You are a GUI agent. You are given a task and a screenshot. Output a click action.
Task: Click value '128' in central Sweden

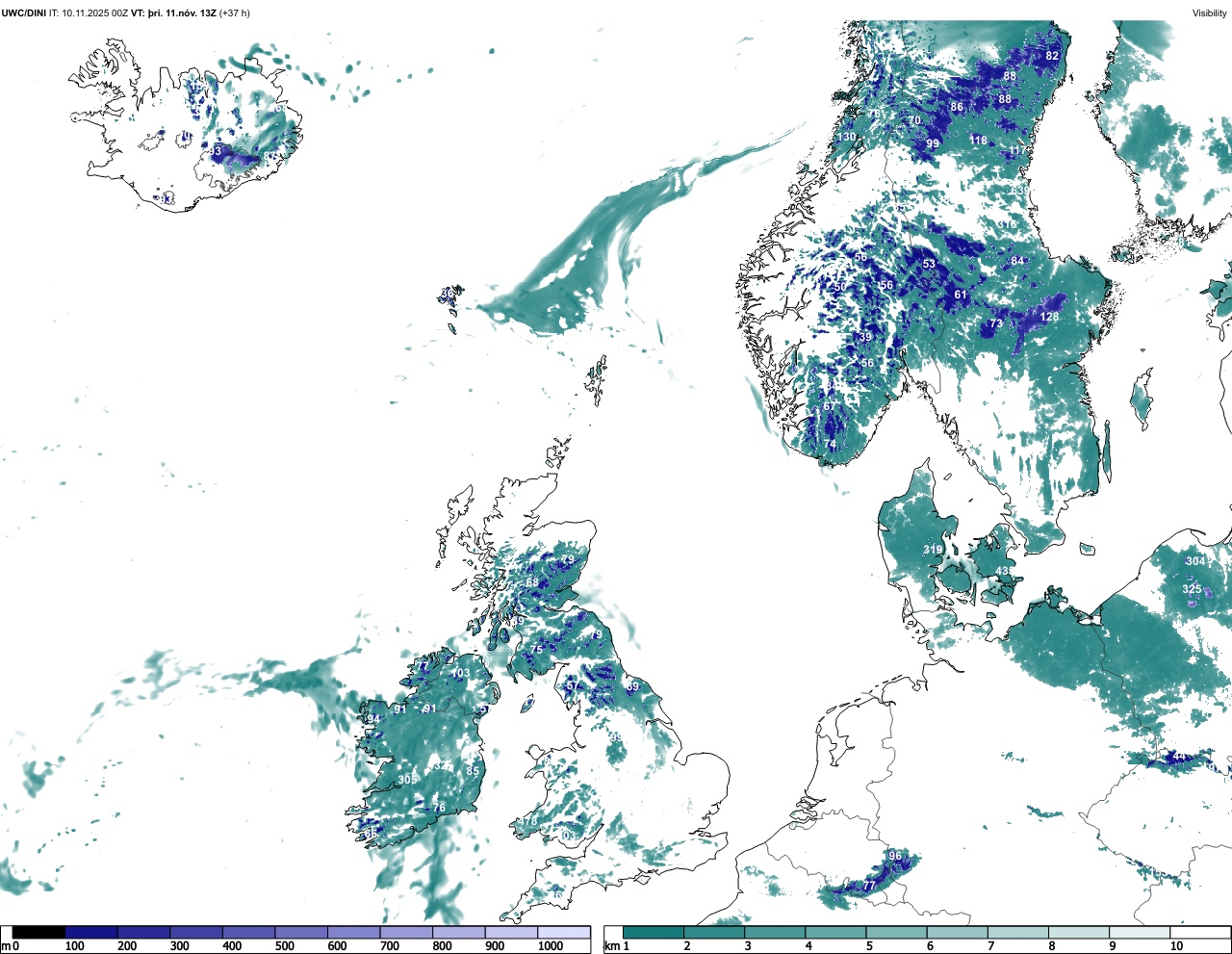1049,317
